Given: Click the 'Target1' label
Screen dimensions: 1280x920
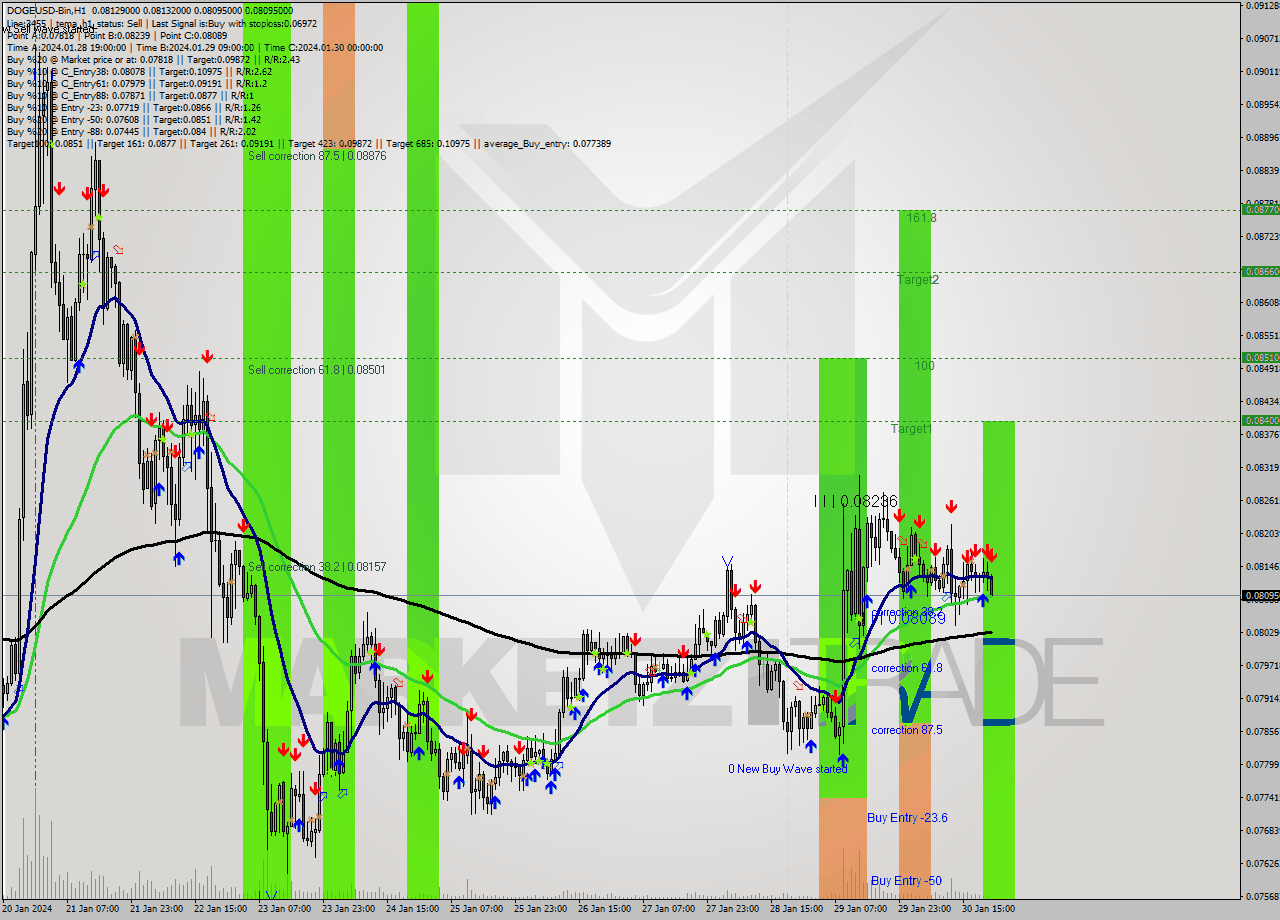Looking at the screenshot, I should (x=912, y=429).
